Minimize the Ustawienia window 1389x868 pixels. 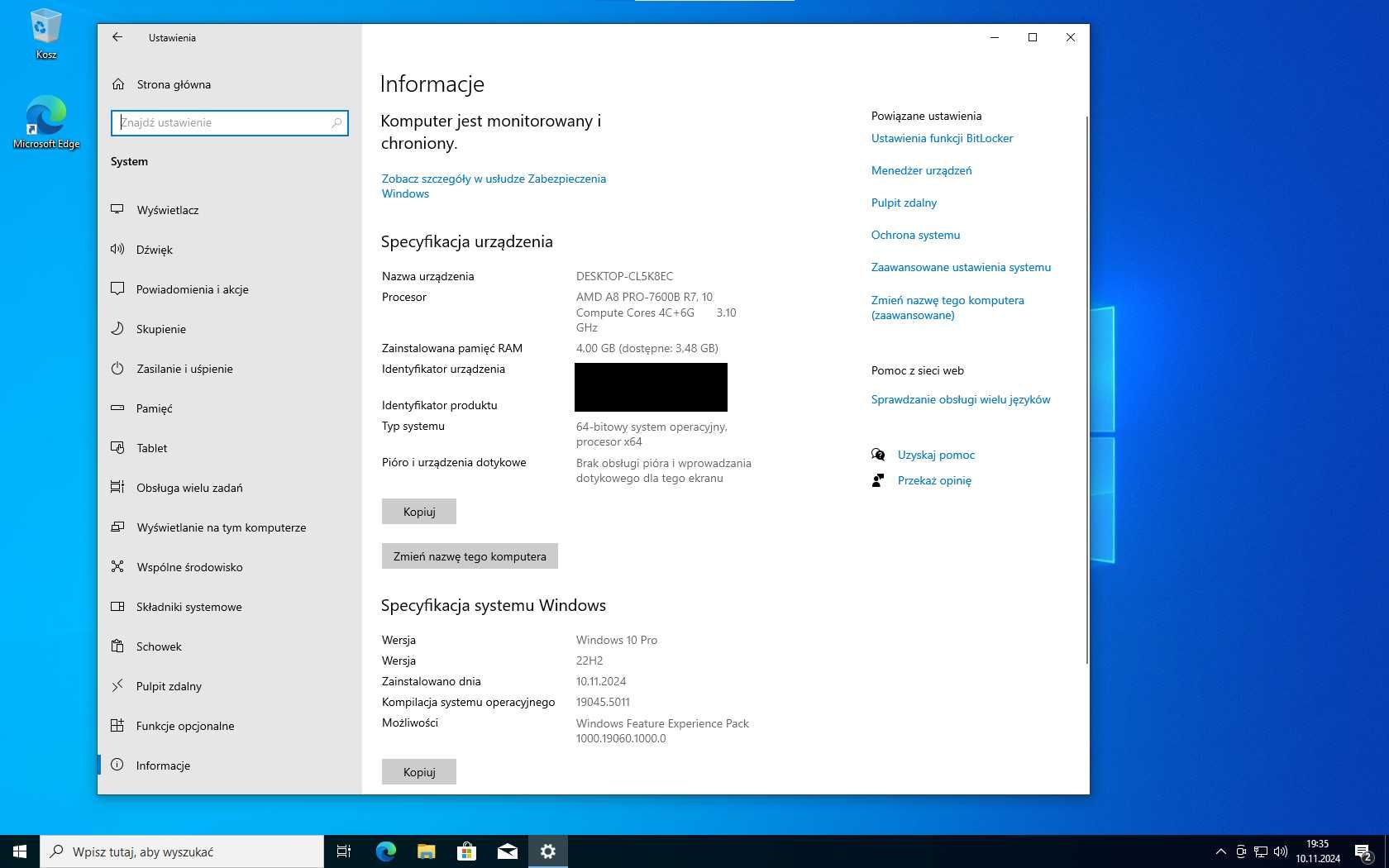(995, 37)
